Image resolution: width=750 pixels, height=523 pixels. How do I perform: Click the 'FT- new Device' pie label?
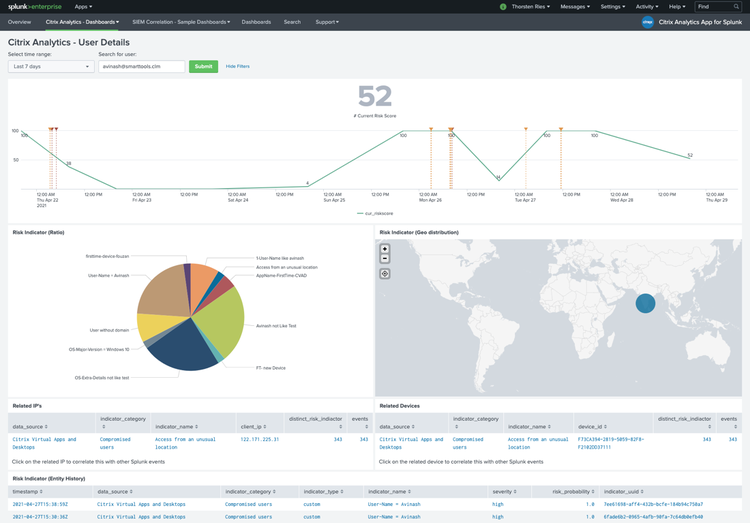pyautogui.click(x=271, y=368)
